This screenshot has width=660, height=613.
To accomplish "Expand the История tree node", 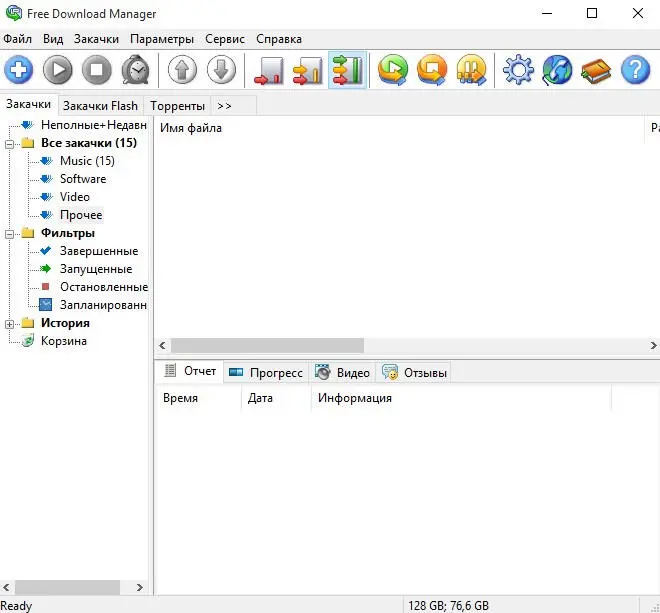I will 10,324.
